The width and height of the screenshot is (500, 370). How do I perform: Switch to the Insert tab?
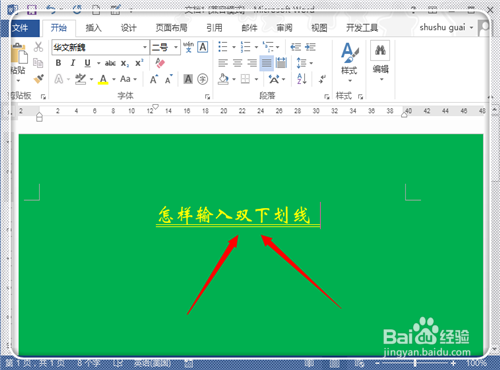tap(93, 28)
